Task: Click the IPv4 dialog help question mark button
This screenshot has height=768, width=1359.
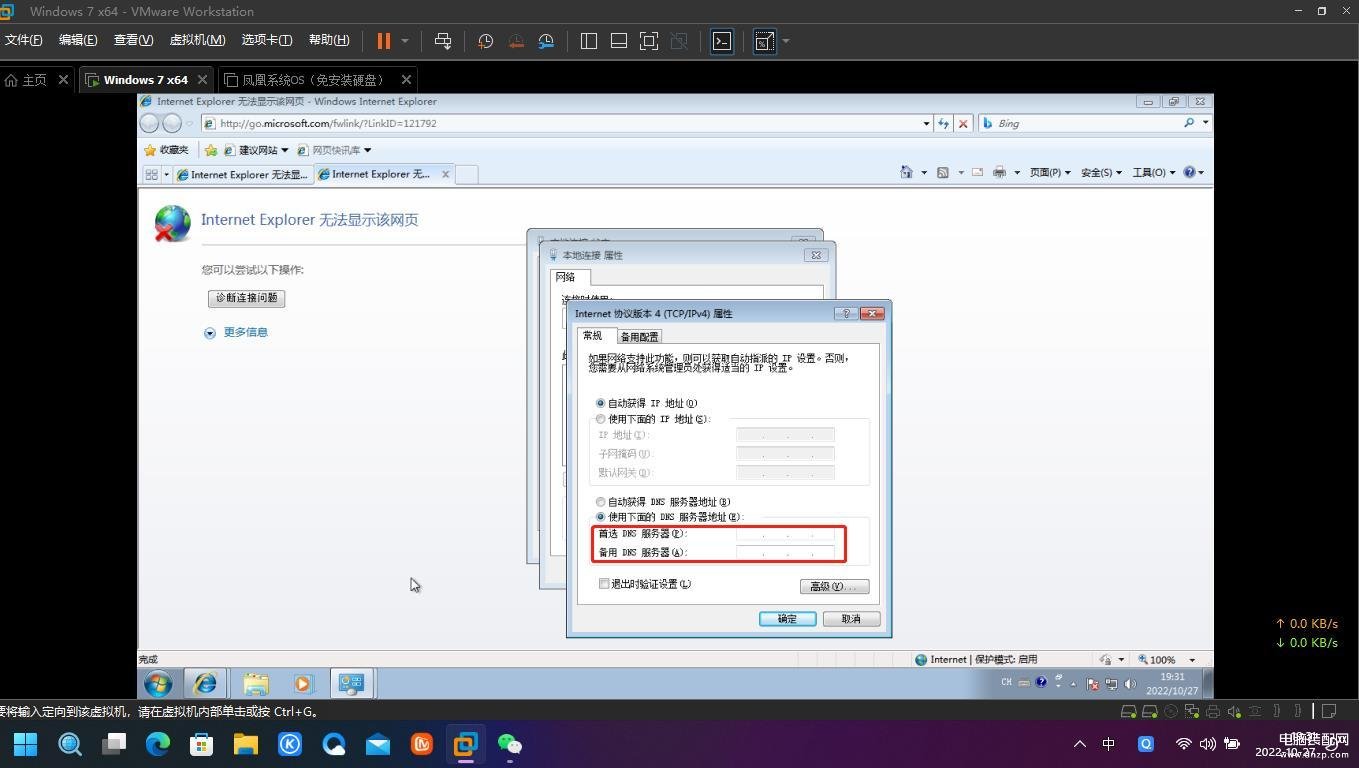Action: click(846, 313)
